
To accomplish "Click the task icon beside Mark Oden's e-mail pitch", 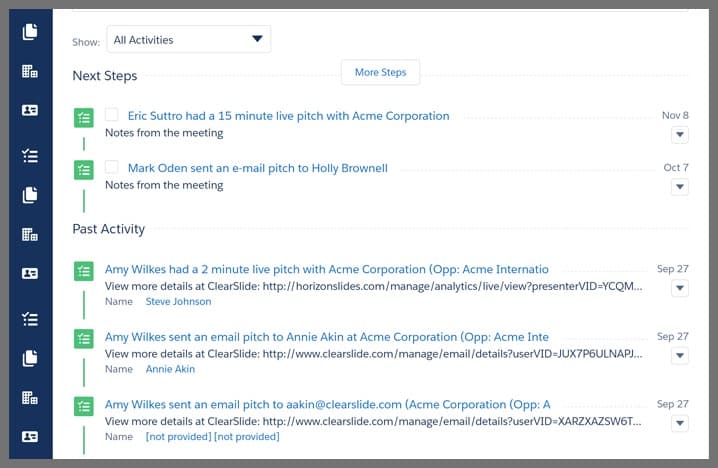I will tap(84, 170).
